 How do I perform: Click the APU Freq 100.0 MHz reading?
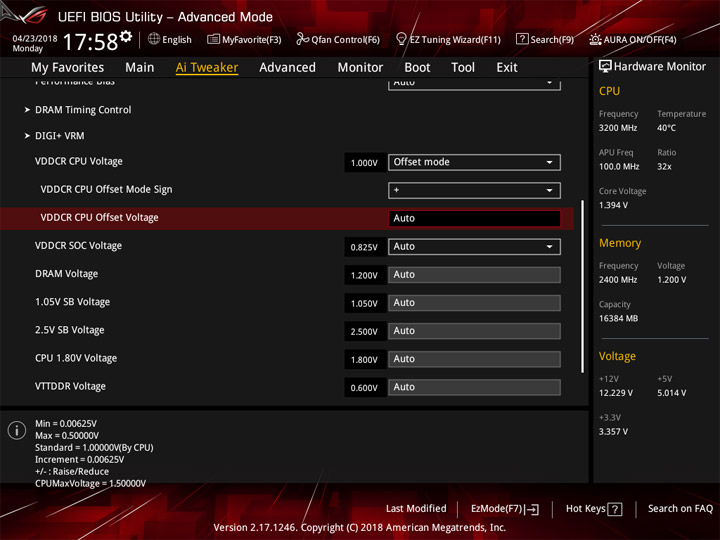click(x=619, y=167)
